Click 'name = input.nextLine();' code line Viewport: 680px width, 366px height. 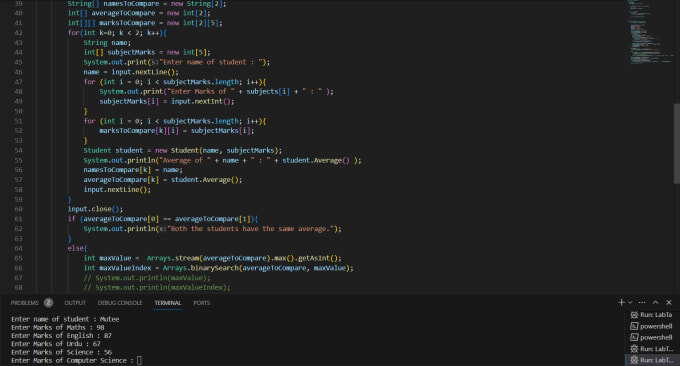coord(131,72)
